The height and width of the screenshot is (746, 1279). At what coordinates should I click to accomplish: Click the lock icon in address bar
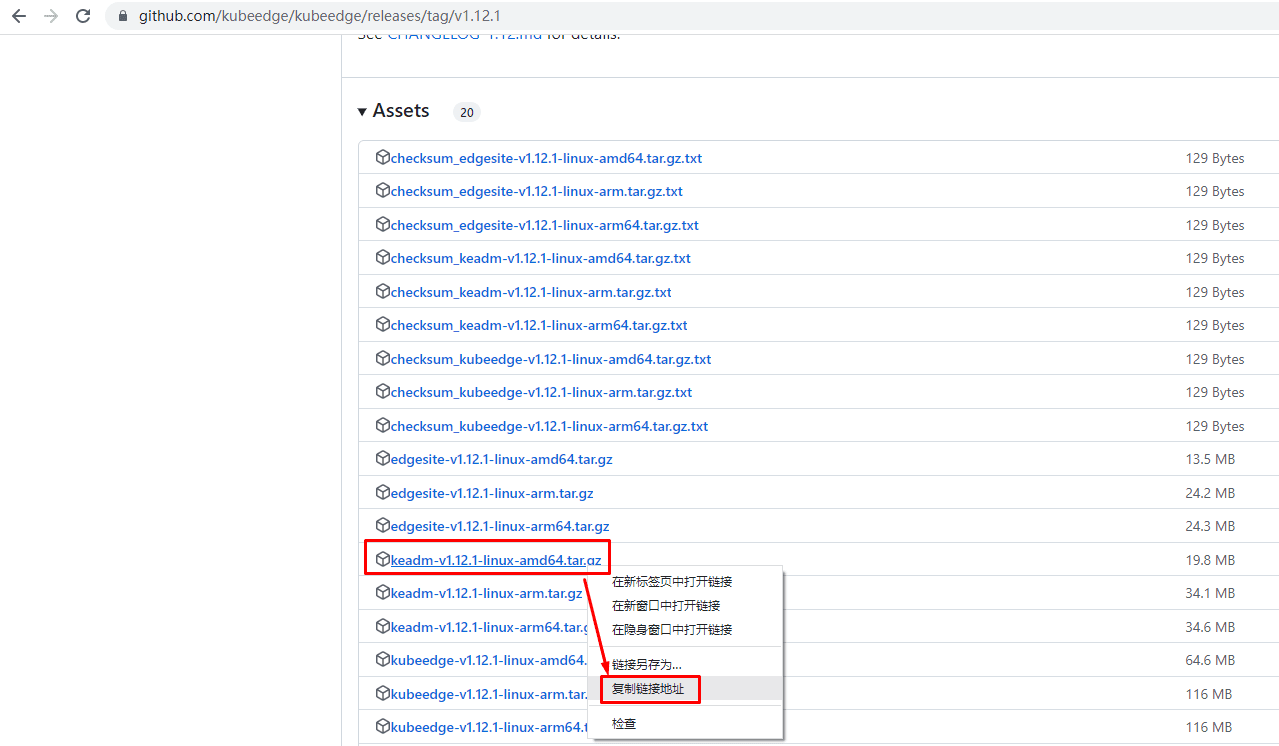[124, 16]
